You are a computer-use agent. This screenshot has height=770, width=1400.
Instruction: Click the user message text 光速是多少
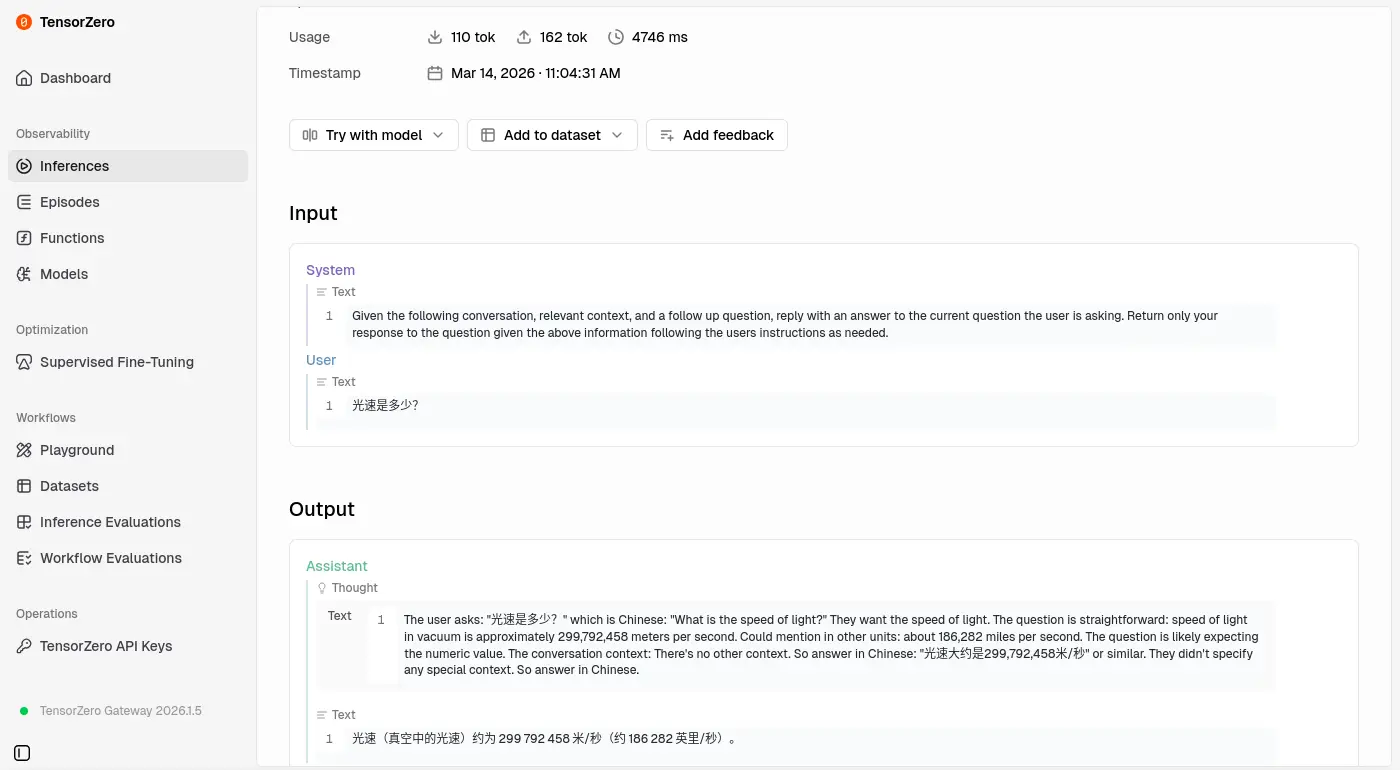pyautogui.click(x=385, y=406)
